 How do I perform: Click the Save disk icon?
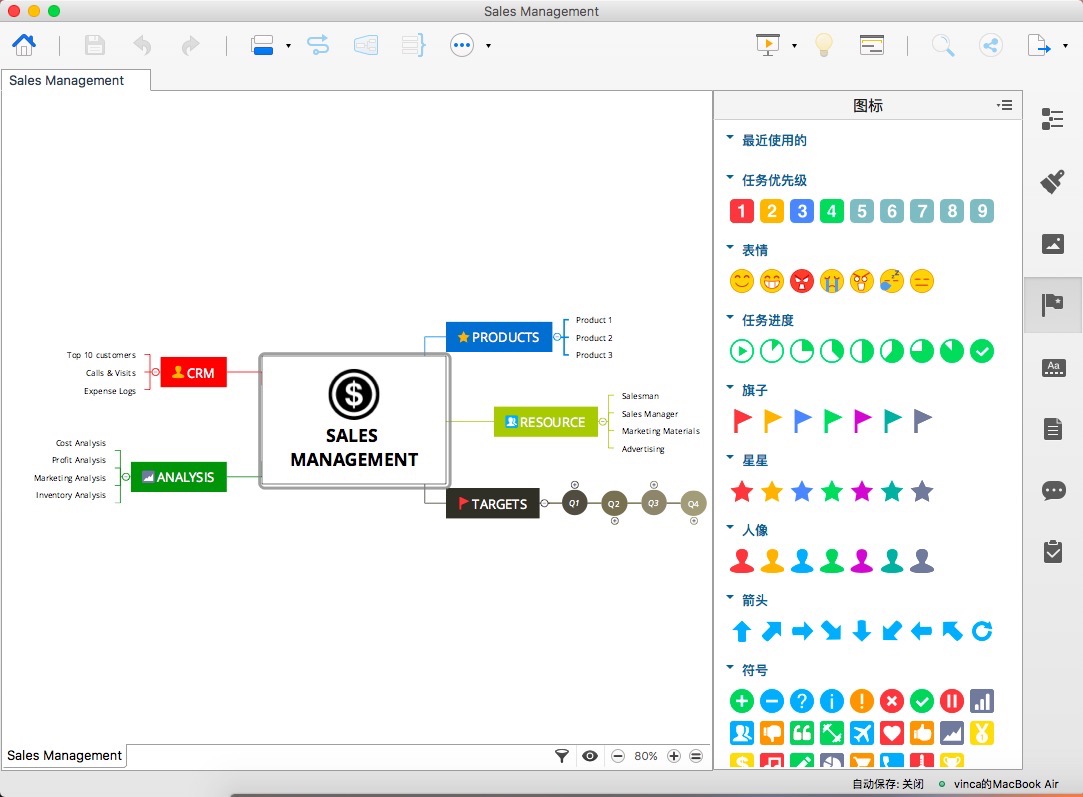[x=95, y=46]
